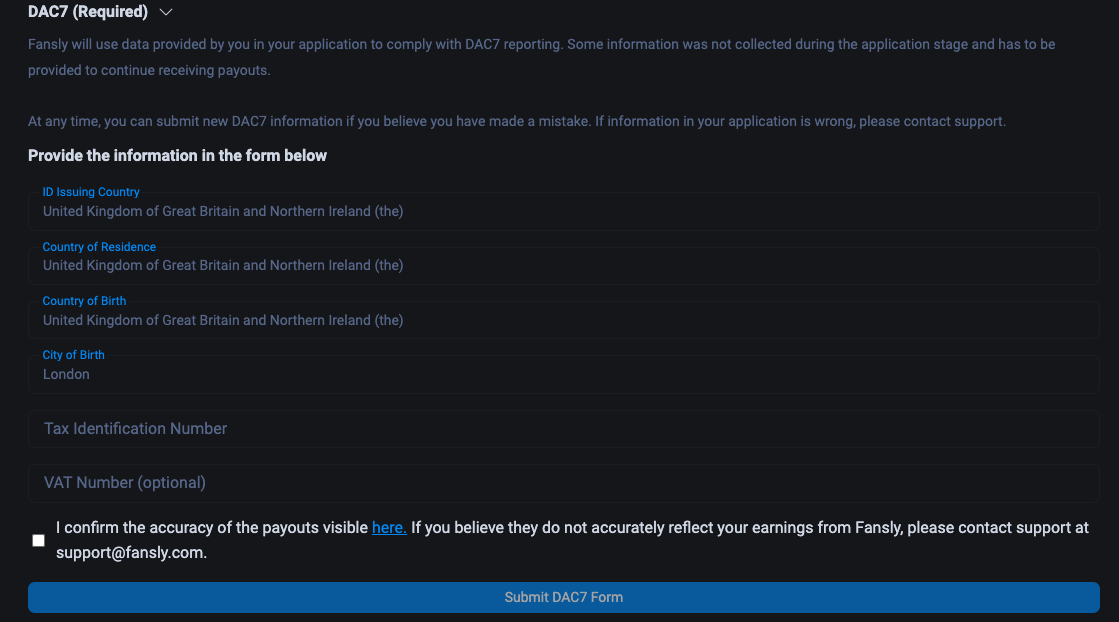The height and width of the screenshot is (622, 1119).
Task: Collapse the DAC7 section chevron arrow
Action: click(166, 12)
